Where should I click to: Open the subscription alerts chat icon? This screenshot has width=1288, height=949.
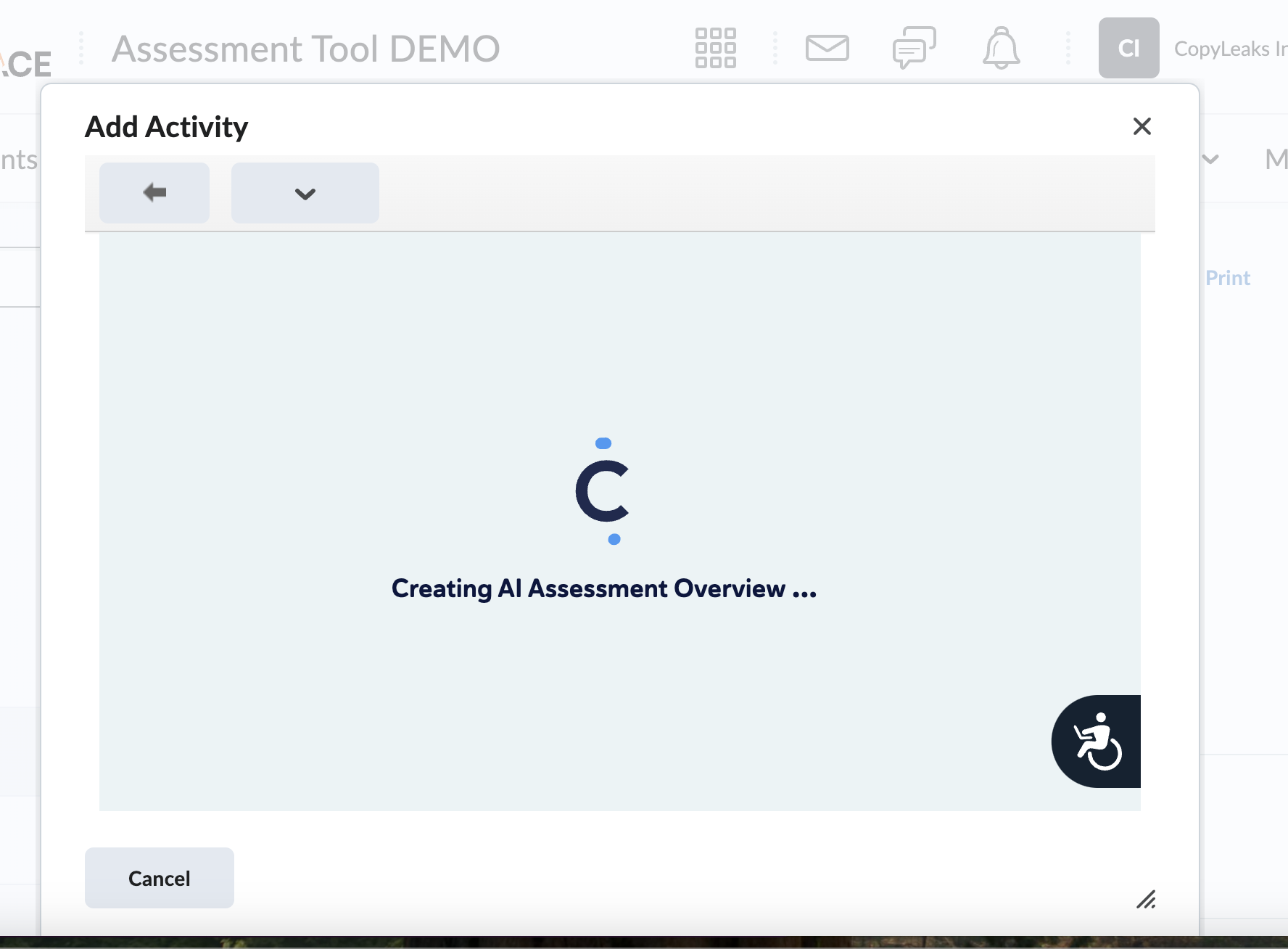(x=915, y=48)
